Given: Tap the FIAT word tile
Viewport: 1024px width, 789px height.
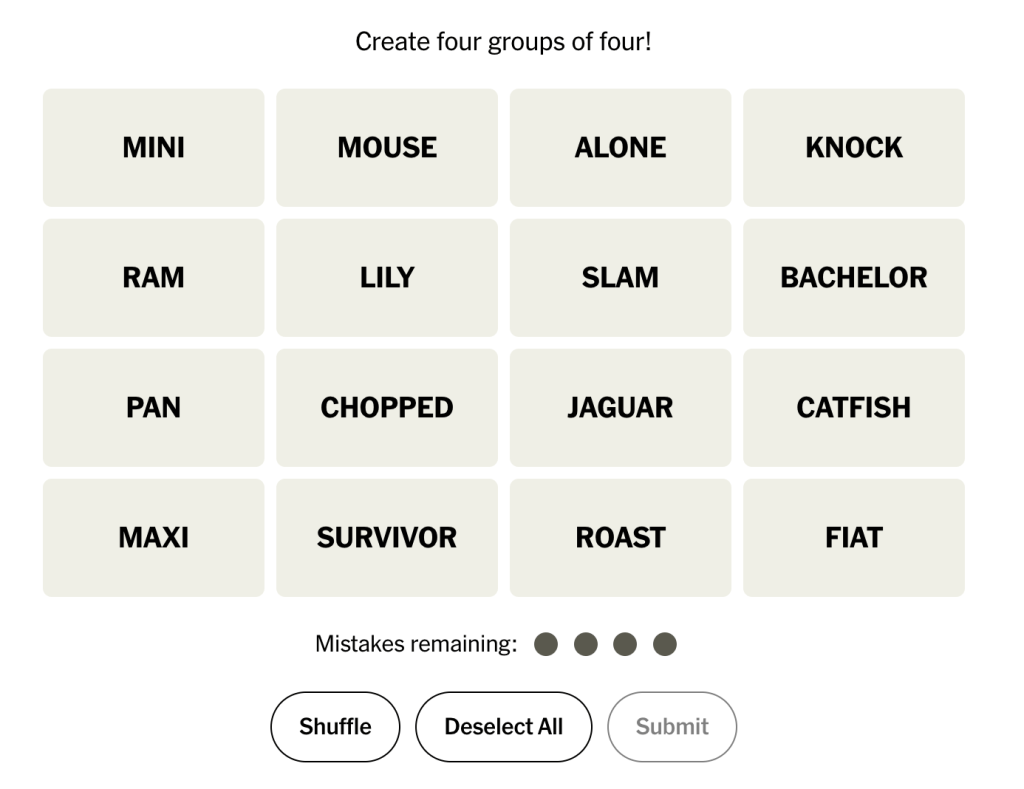Looking at the screenshot, I should [x=853, y=538].
